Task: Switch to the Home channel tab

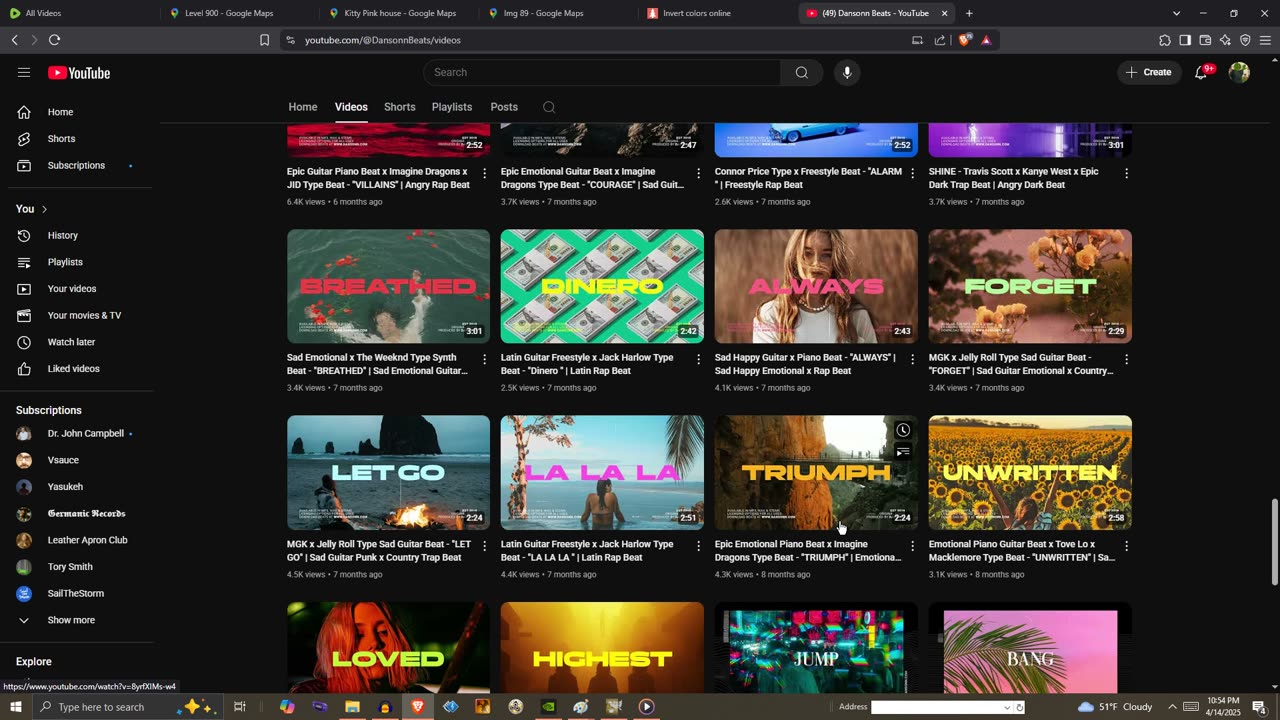Action: (303, 107)
